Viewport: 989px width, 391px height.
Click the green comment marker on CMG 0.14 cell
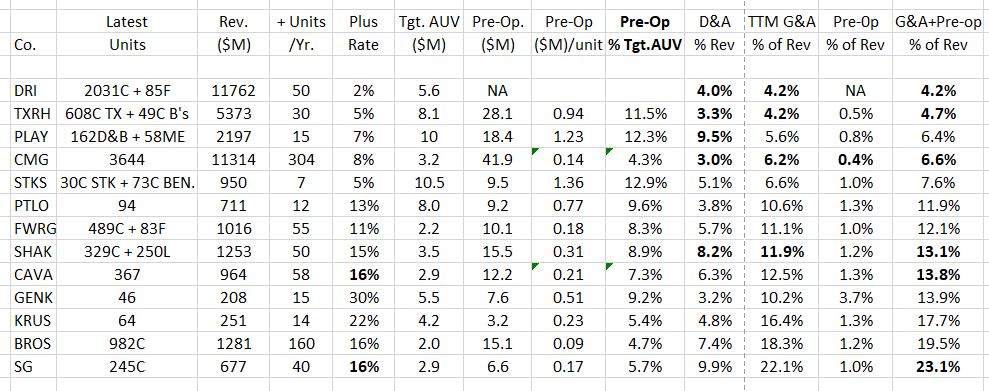coord(536,151)
